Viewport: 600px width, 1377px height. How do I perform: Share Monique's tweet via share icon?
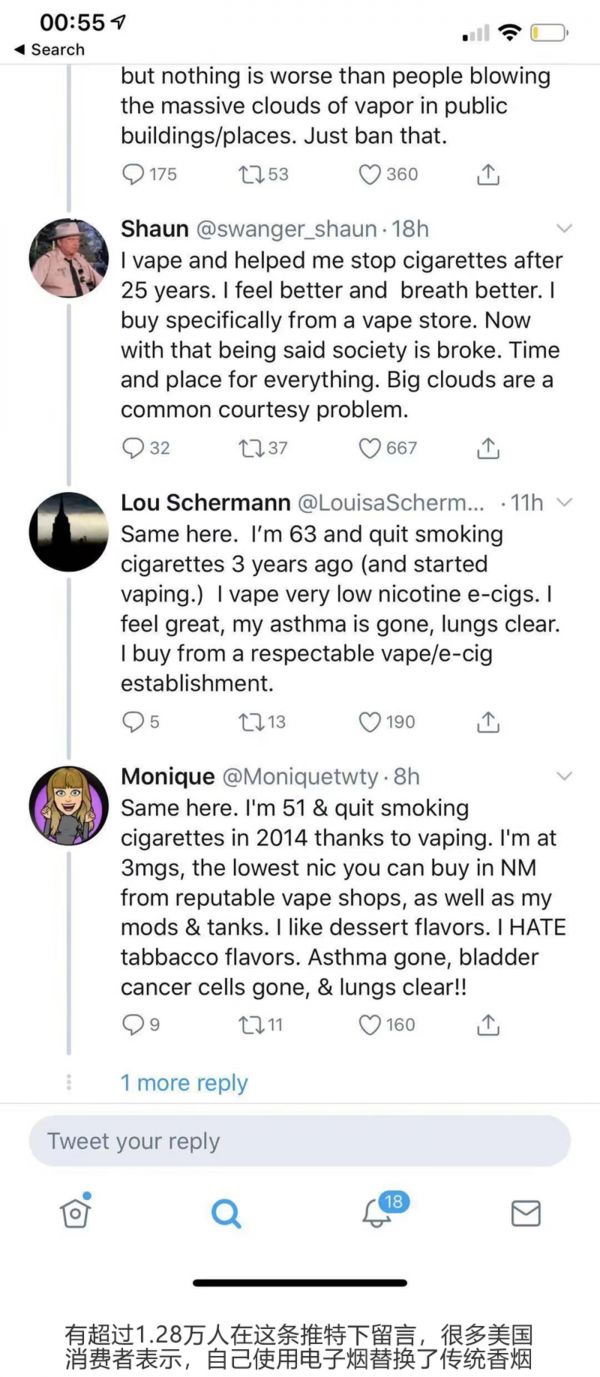(x=487, y=1024)
